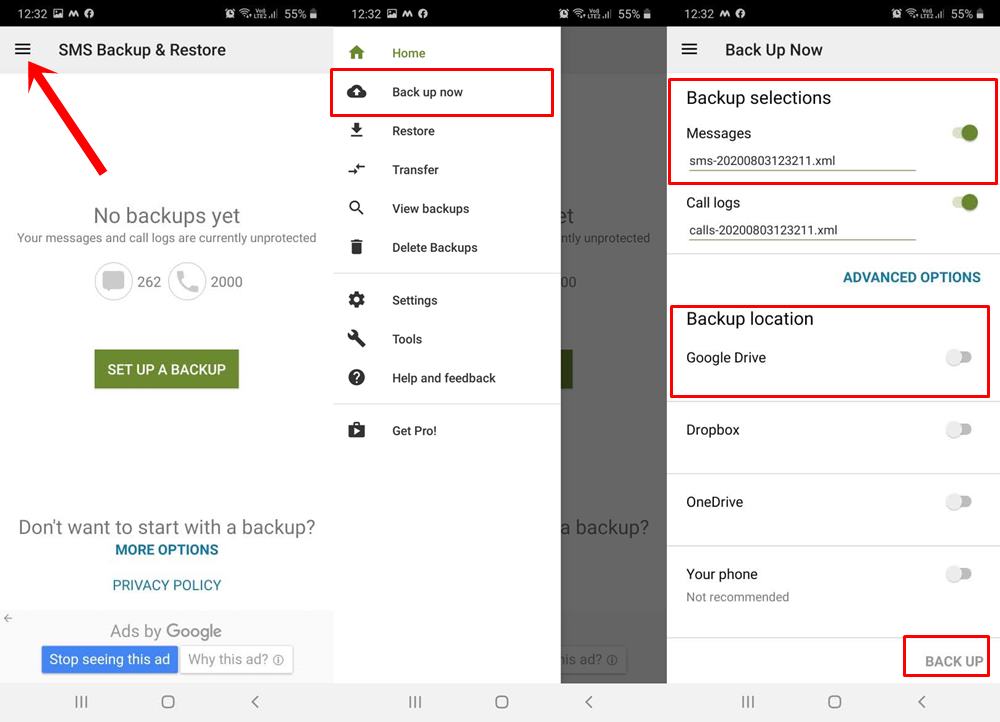Open Settings from the drawer
The width and height of the screenshot is (1000, 722).
point(446,300)
